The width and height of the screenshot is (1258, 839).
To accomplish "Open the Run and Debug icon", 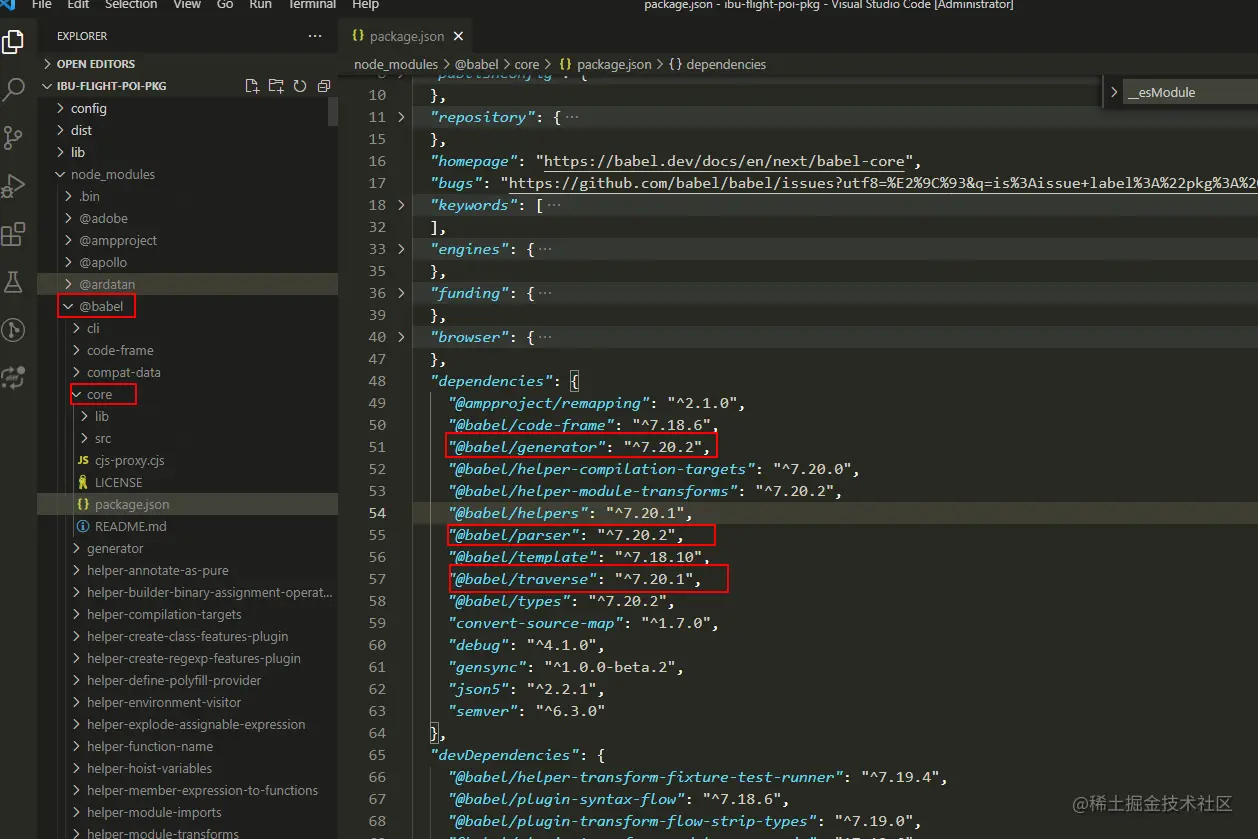I will (13, 186).
